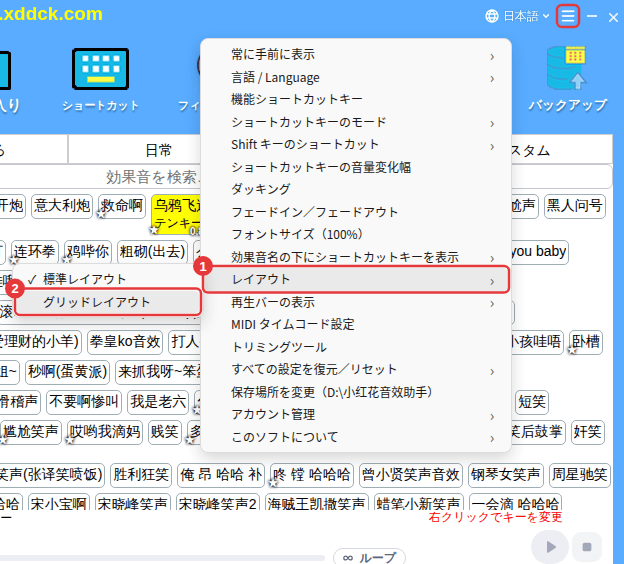Play the 卧槽 sound effect
Viewport: 624px width, 564px height.
[585, 342]
